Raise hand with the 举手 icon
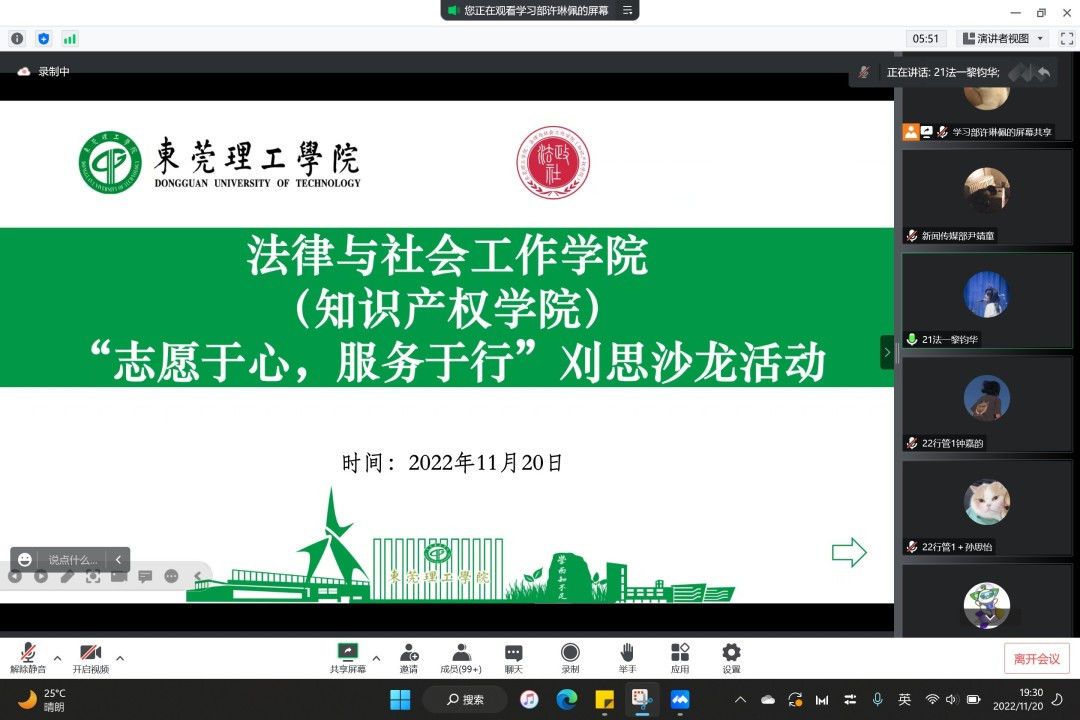Screen dimensions: 1080x720 627,656
